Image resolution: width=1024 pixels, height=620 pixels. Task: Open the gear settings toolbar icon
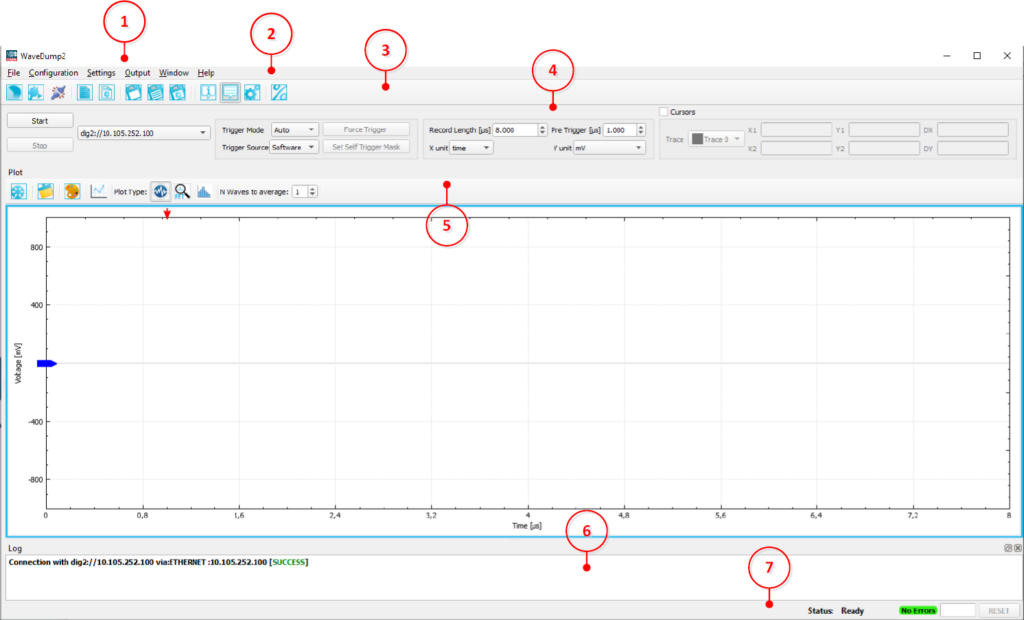[x=252, y=93]
